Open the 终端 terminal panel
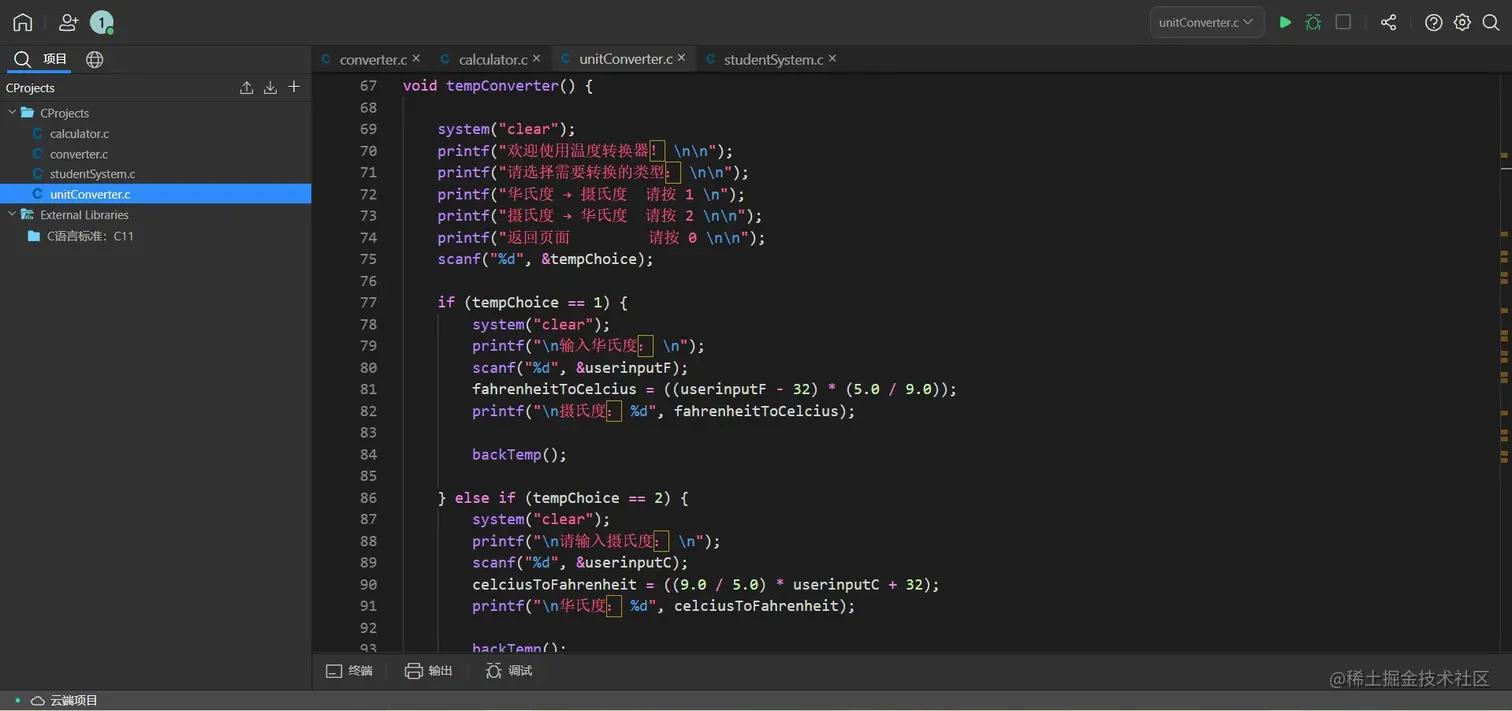This screenshot has width=1512, height=711. pos(349,671)
